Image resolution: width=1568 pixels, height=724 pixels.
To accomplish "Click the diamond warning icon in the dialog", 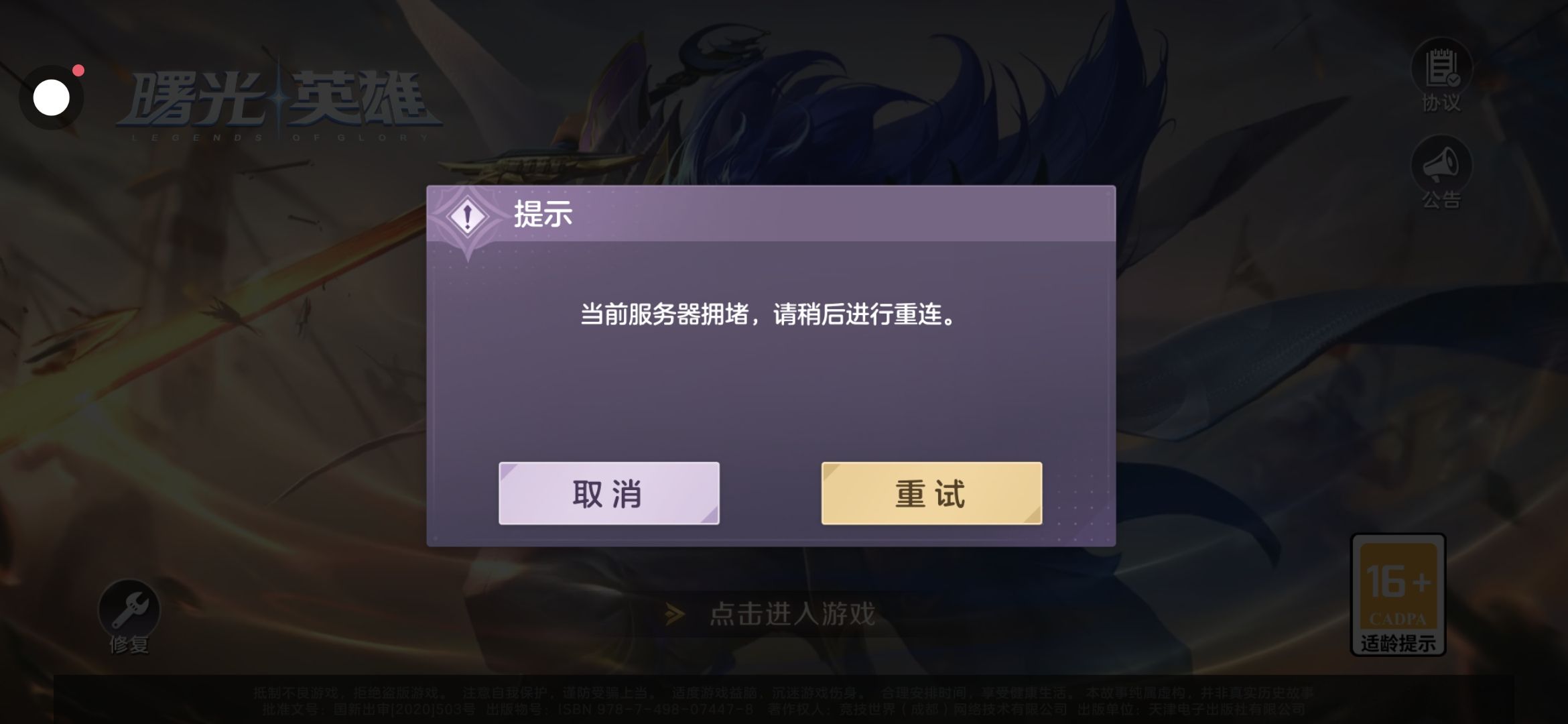I will pyautogui.click(x=468, y=217).
